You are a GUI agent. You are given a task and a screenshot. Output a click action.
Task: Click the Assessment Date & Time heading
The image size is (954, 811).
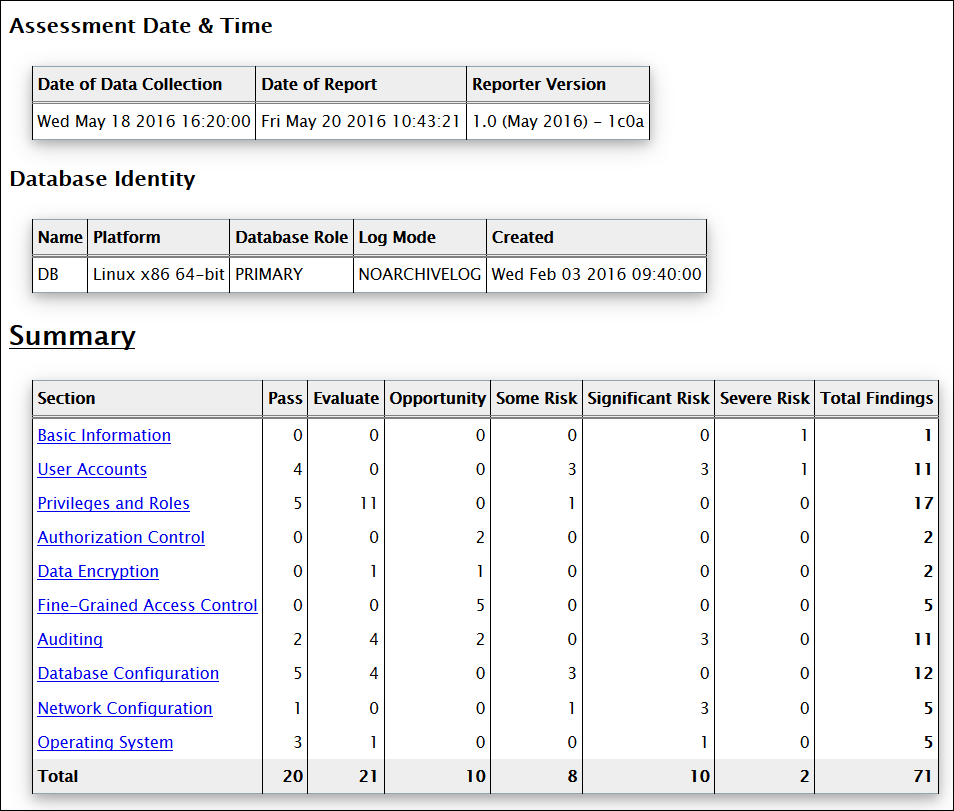point(139,25)
